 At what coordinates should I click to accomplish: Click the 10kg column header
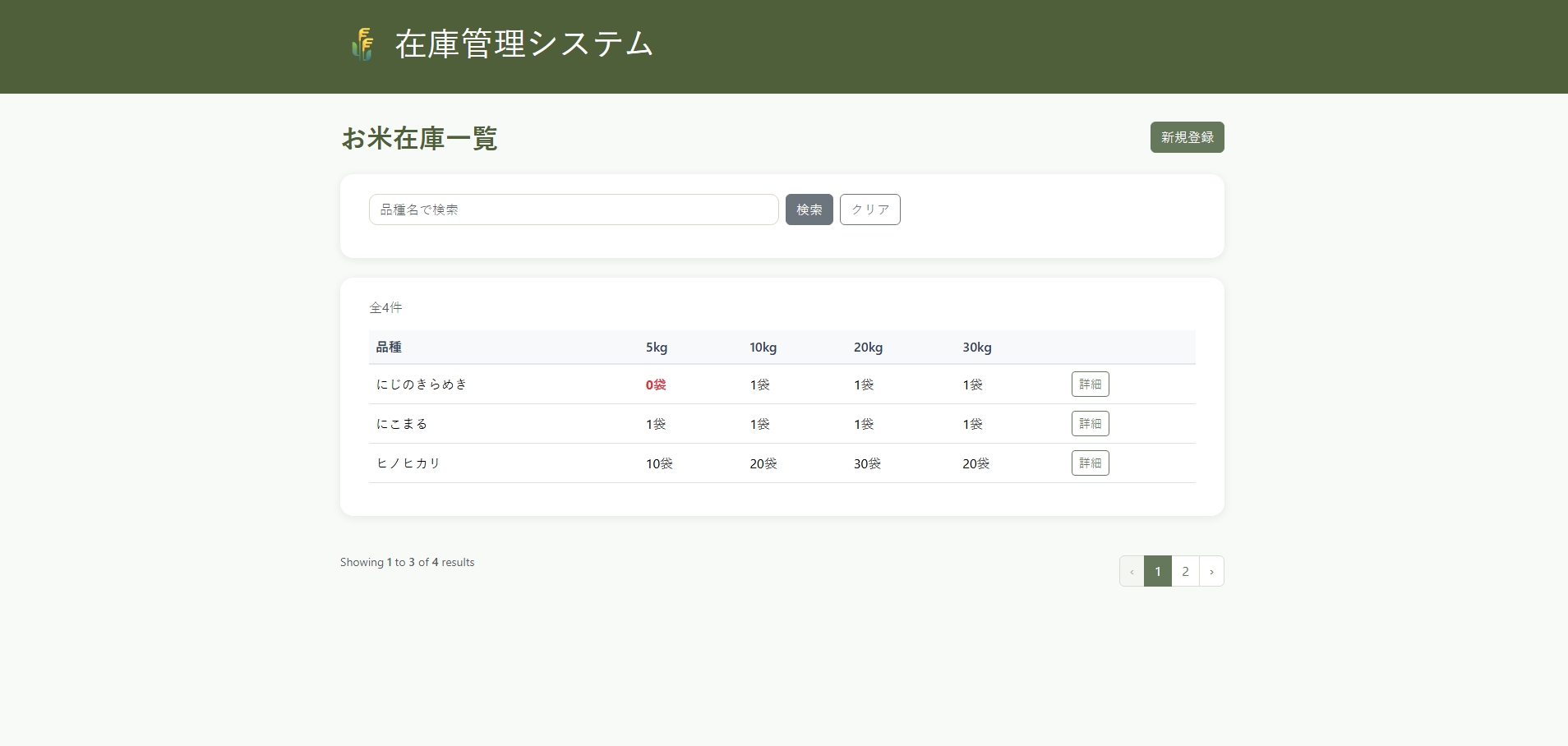pos(763,347)
